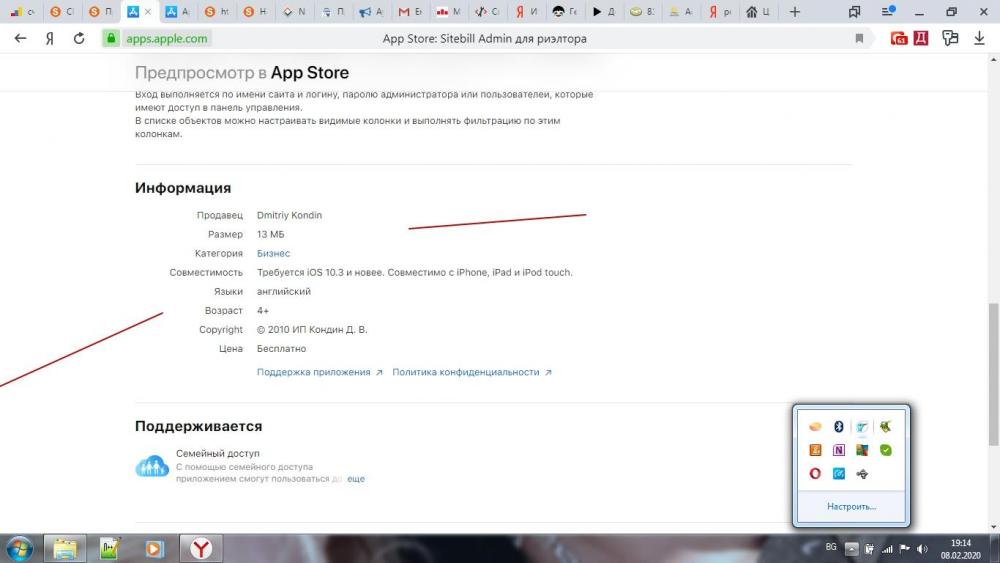Click the Opera icon in the tray popup
1000x563 pixels.
pyautogui.click(x=815, y=473)
